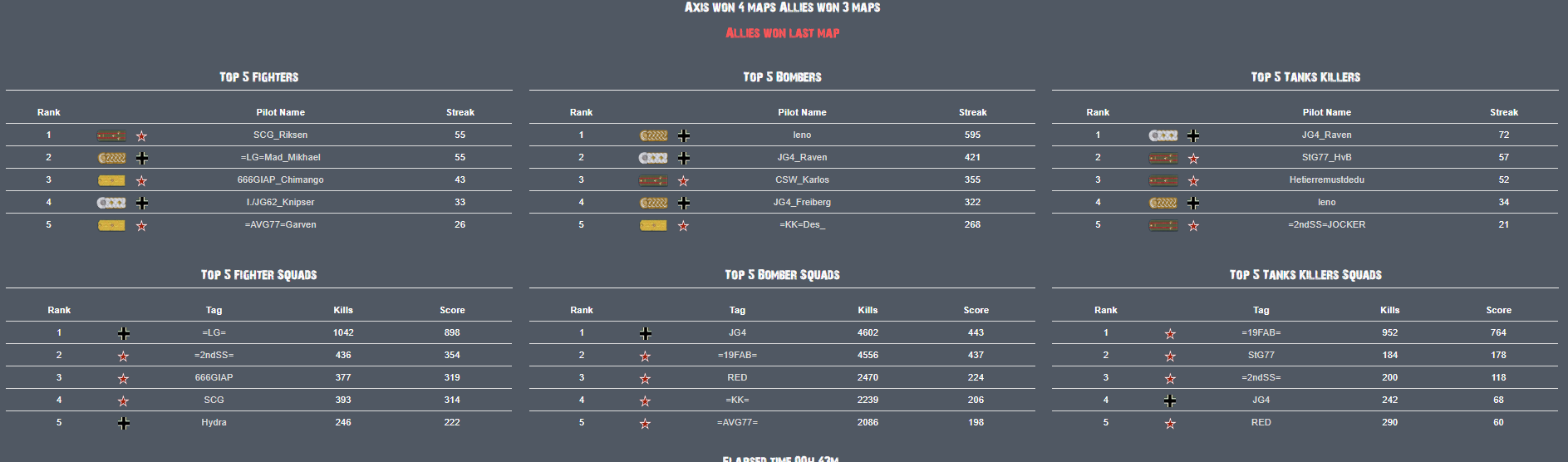Image resolution: width=1568 pixels, height=462 pixels.
Task: Click the cross icon beside JG4_Raven in Tank Killers
Action: point(1193,135)
